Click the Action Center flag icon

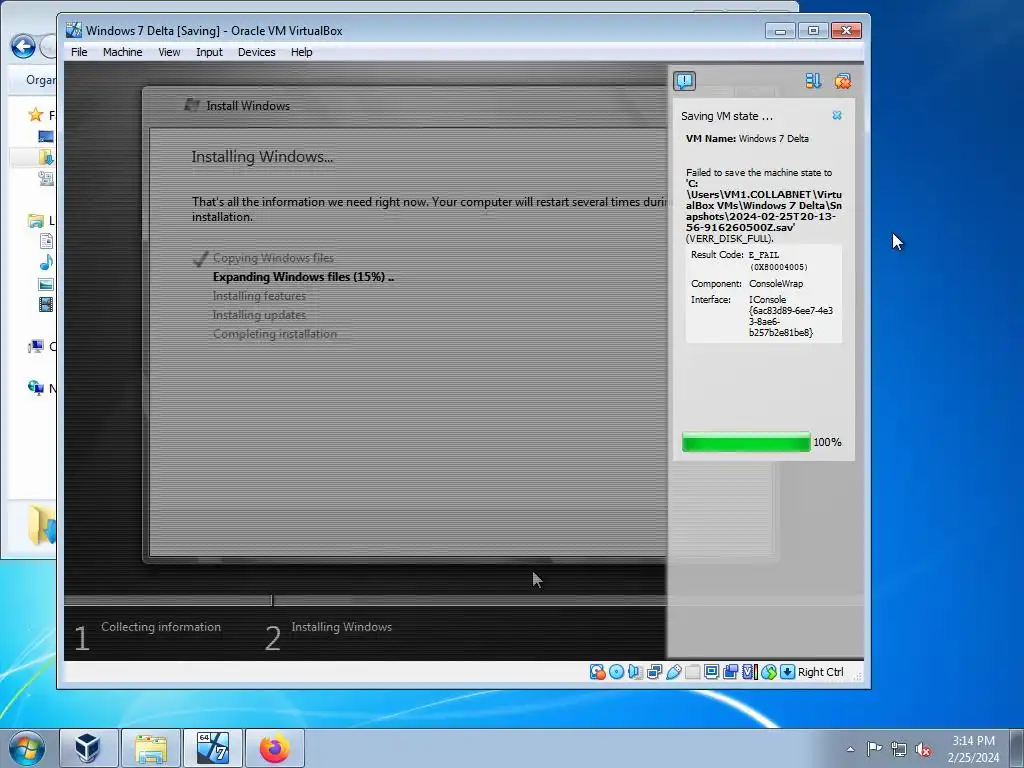pyautogui.click(x=874, y=749)
